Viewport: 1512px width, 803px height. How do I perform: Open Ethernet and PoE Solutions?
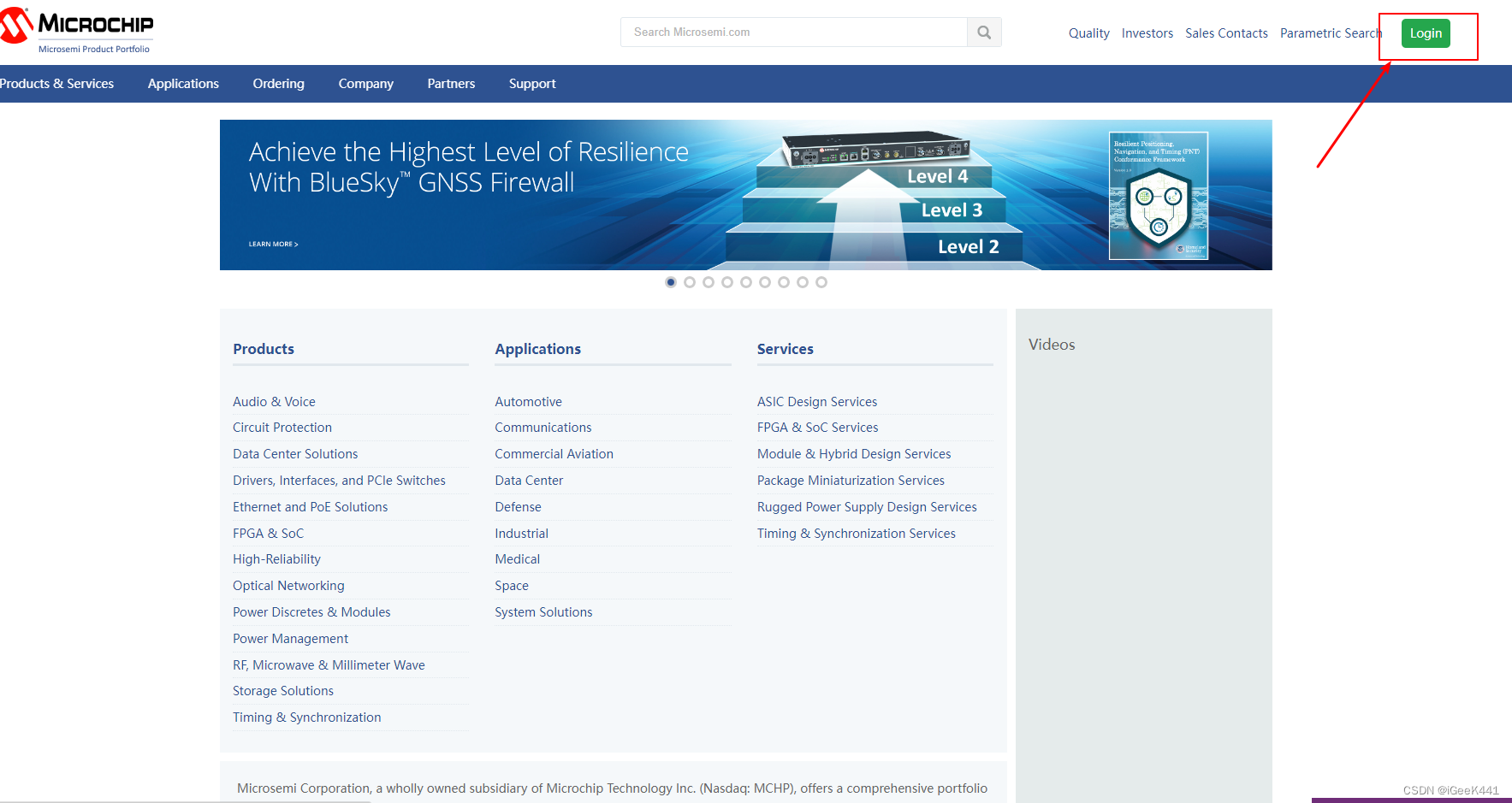(310, 507)
